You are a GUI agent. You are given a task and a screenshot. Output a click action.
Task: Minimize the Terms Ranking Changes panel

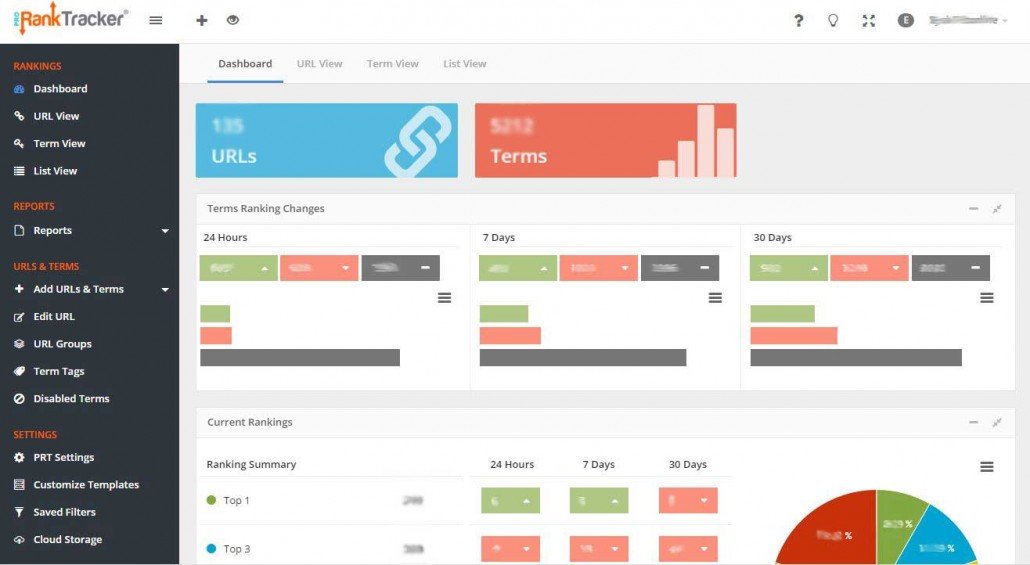(x=974, y=209)
